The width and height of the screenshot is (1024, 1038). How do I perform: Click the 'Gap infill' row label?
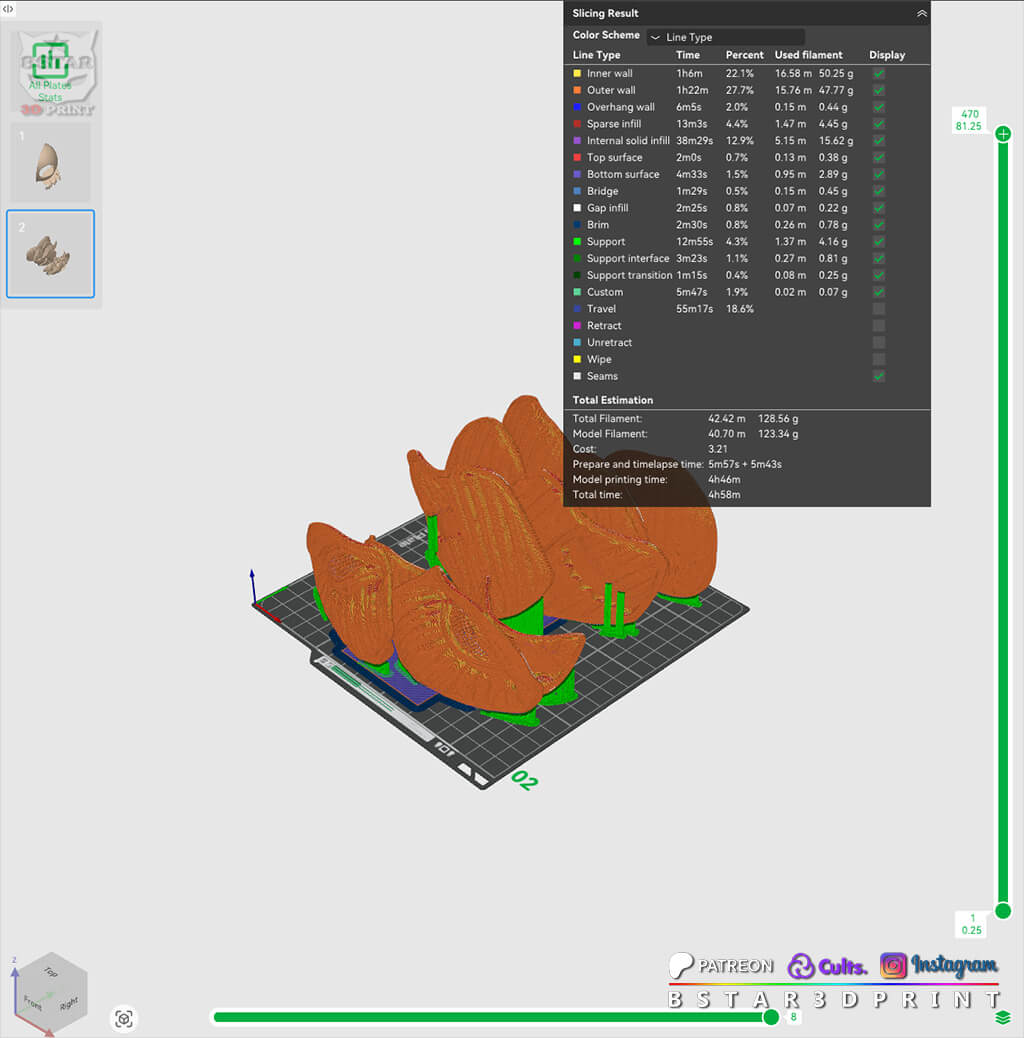[x=608, y=208]
